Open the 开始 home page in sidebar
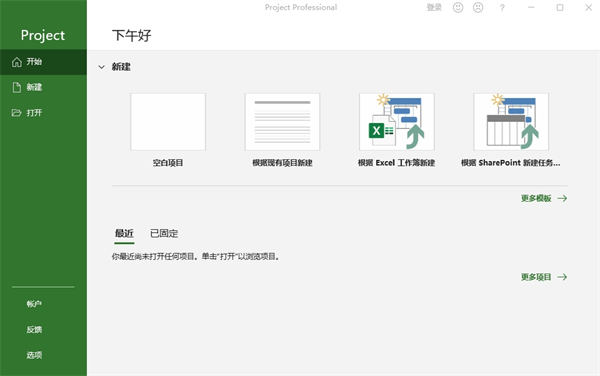 coord(43,62)
